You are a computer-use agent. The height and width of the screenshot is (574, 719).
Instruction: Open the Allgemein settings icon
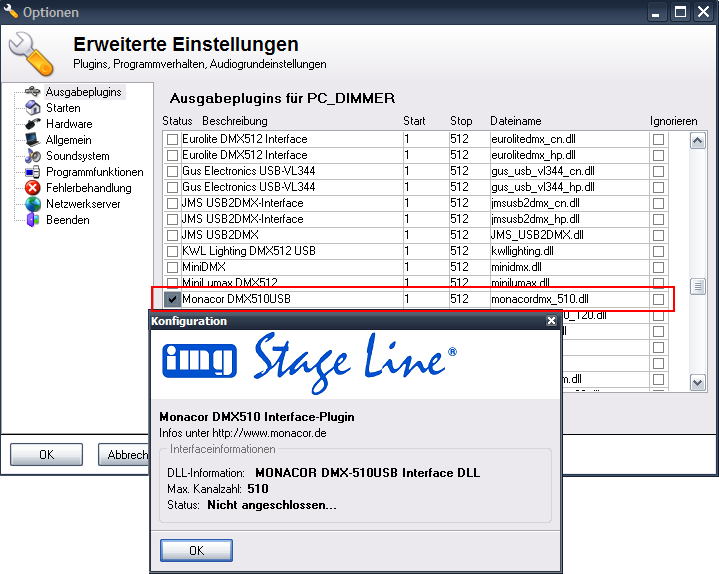coord(32,140)
